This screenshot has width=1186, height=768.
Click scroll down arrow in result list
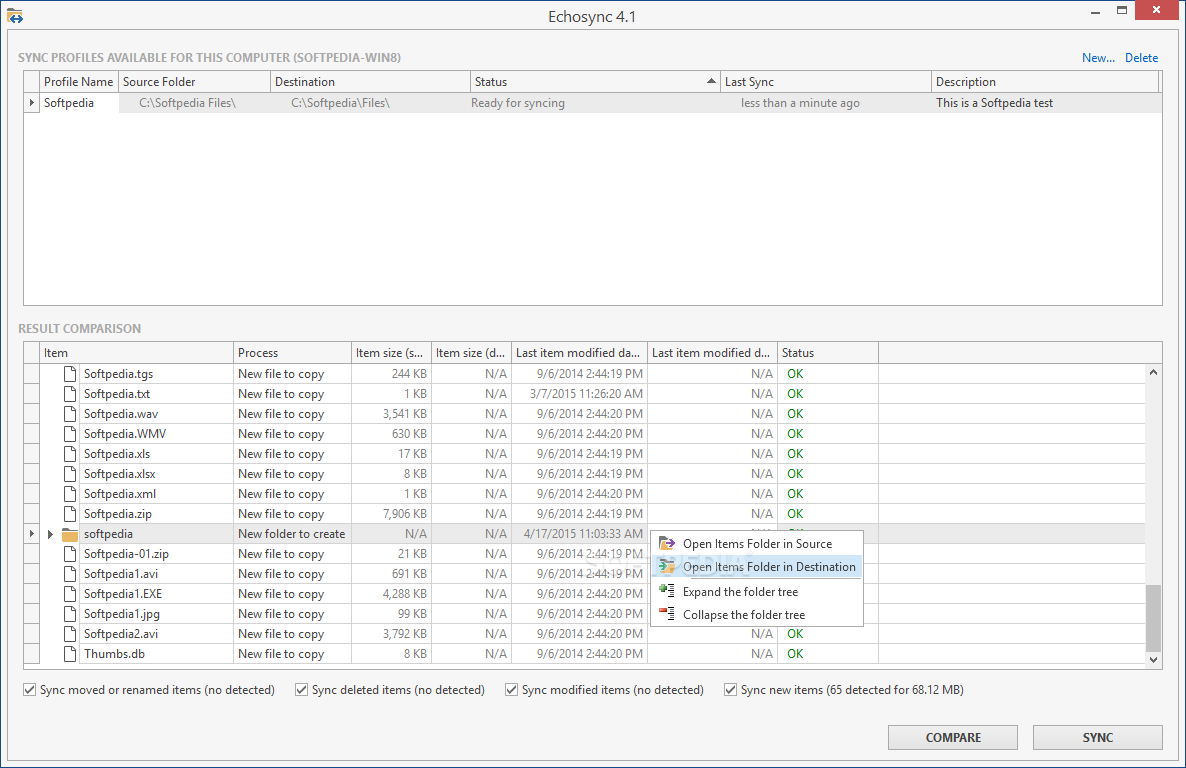[x=1153, y=660]
